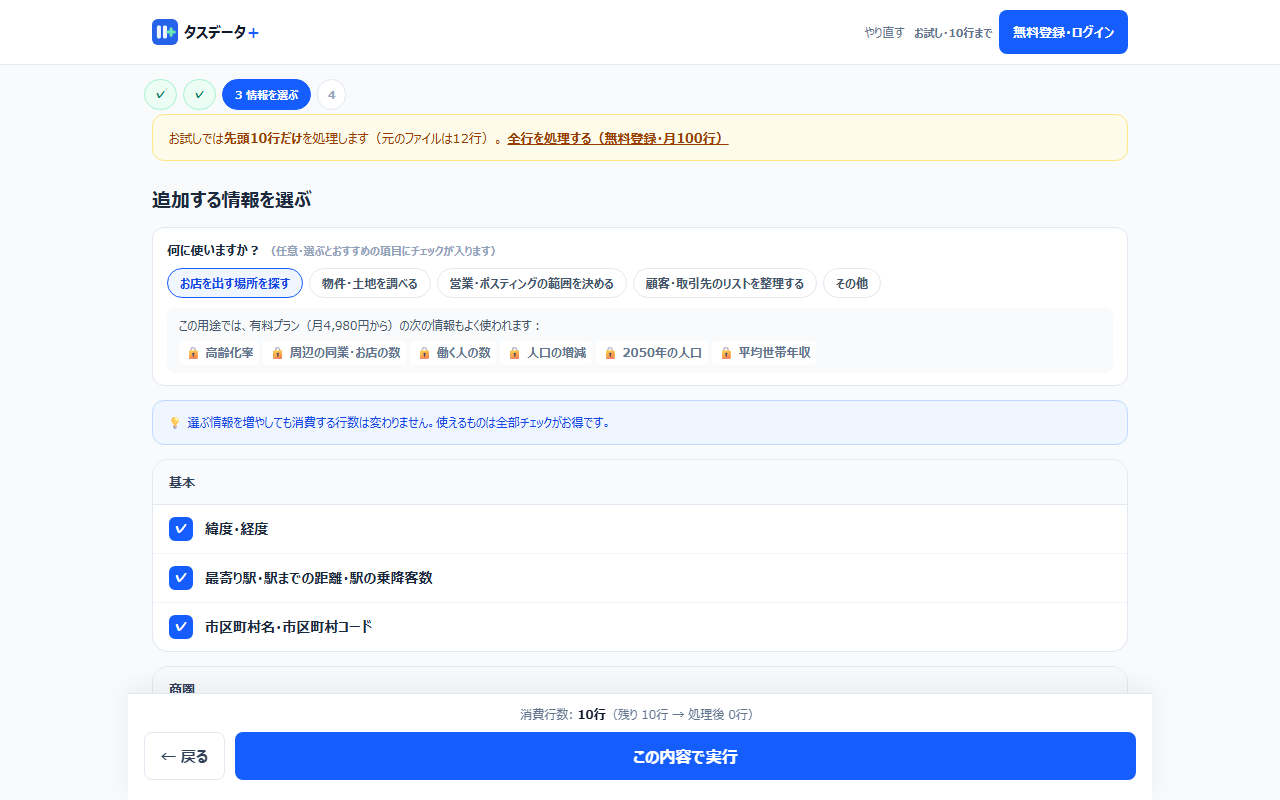Go to step 3 情報を選ぶ
The width and height of the screenshot is (1280, 800).
point(266,94)
